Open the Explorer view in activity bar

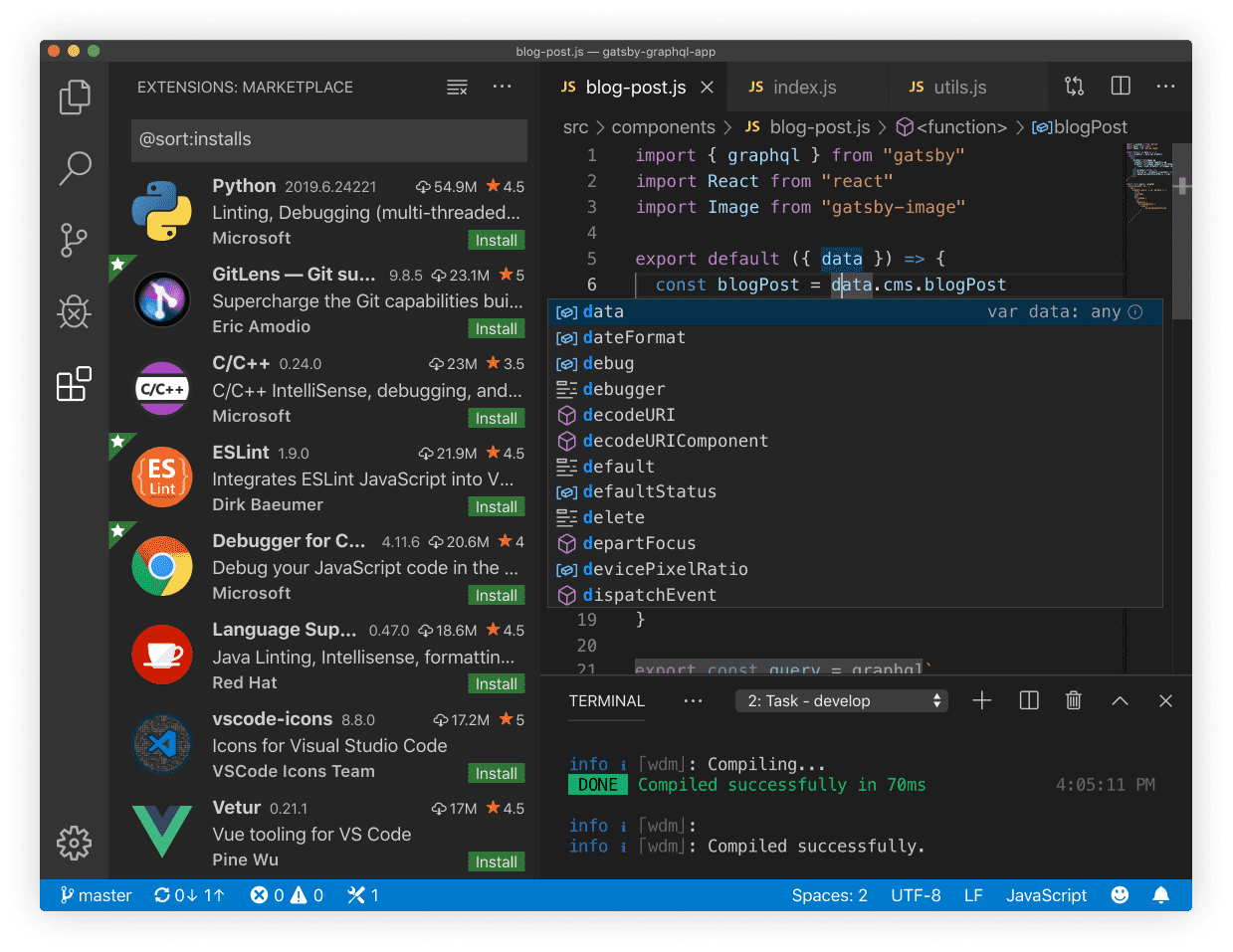tap(75, 96)
